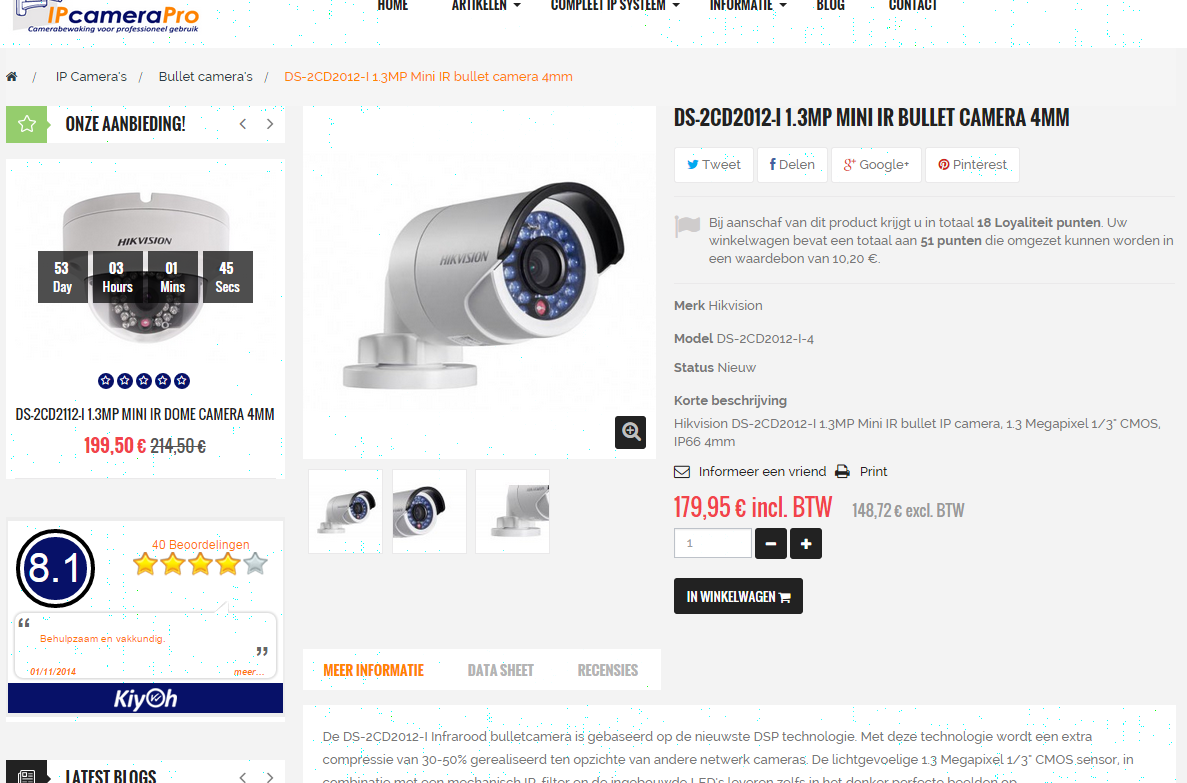Show next offer in Onze Aanbieding

(x=269, y=124)
